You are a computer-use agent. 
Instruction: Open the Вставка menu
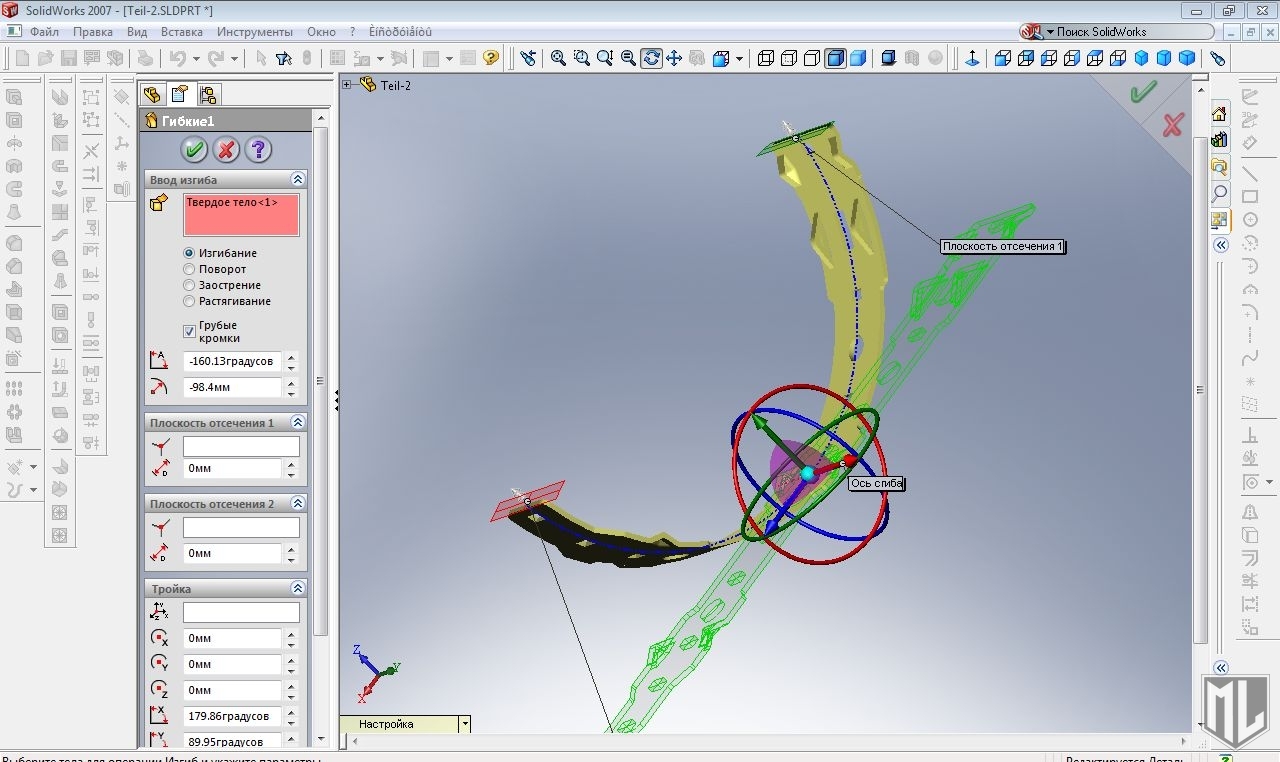pyautogui.click(x=181, y=32)
